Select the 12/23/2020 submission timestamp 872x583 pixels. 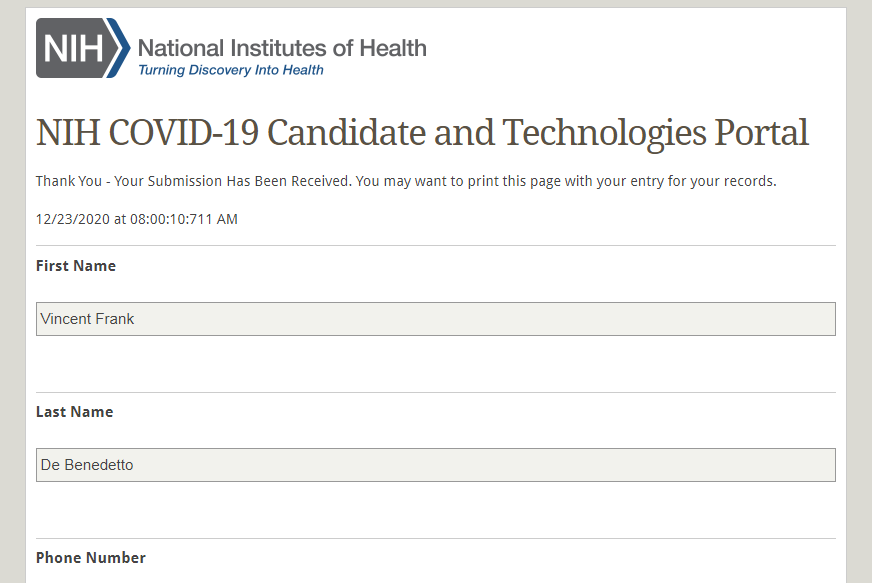(136, 218)
